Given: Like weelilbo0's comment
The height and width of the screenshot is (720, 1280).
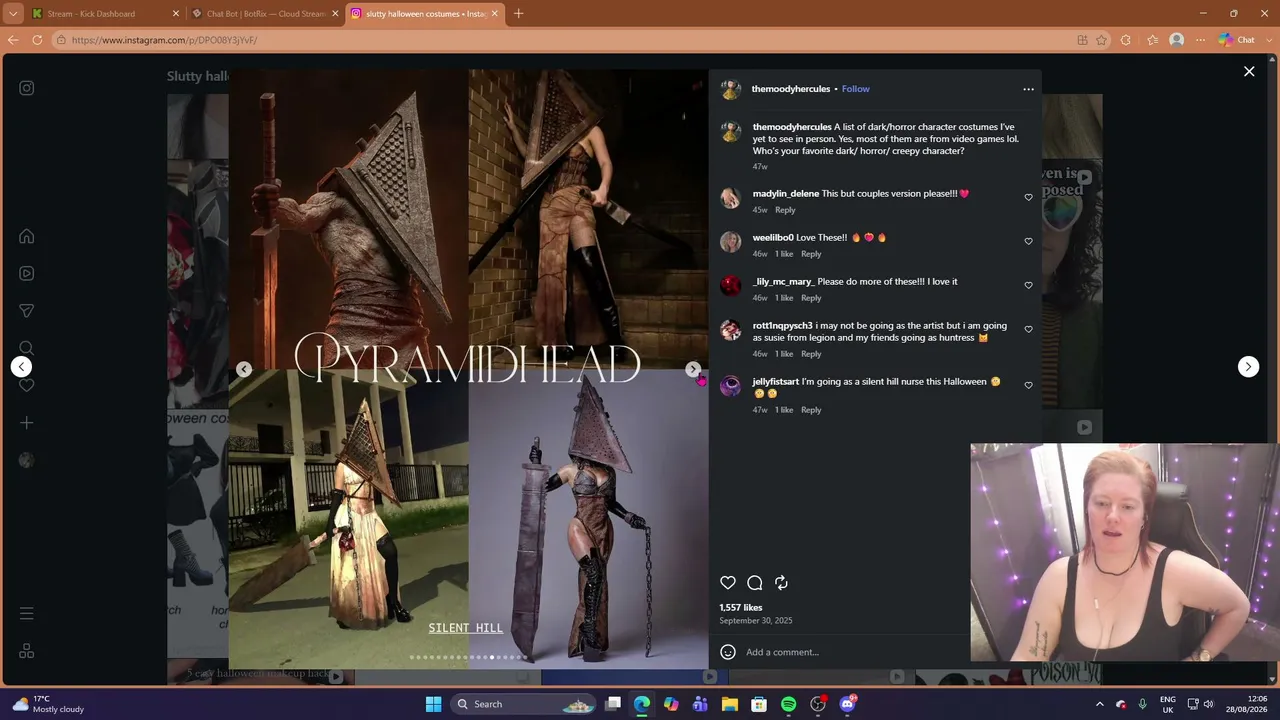Looking at the screenshot, I should pyautogui.click(x=1028, y=241).
